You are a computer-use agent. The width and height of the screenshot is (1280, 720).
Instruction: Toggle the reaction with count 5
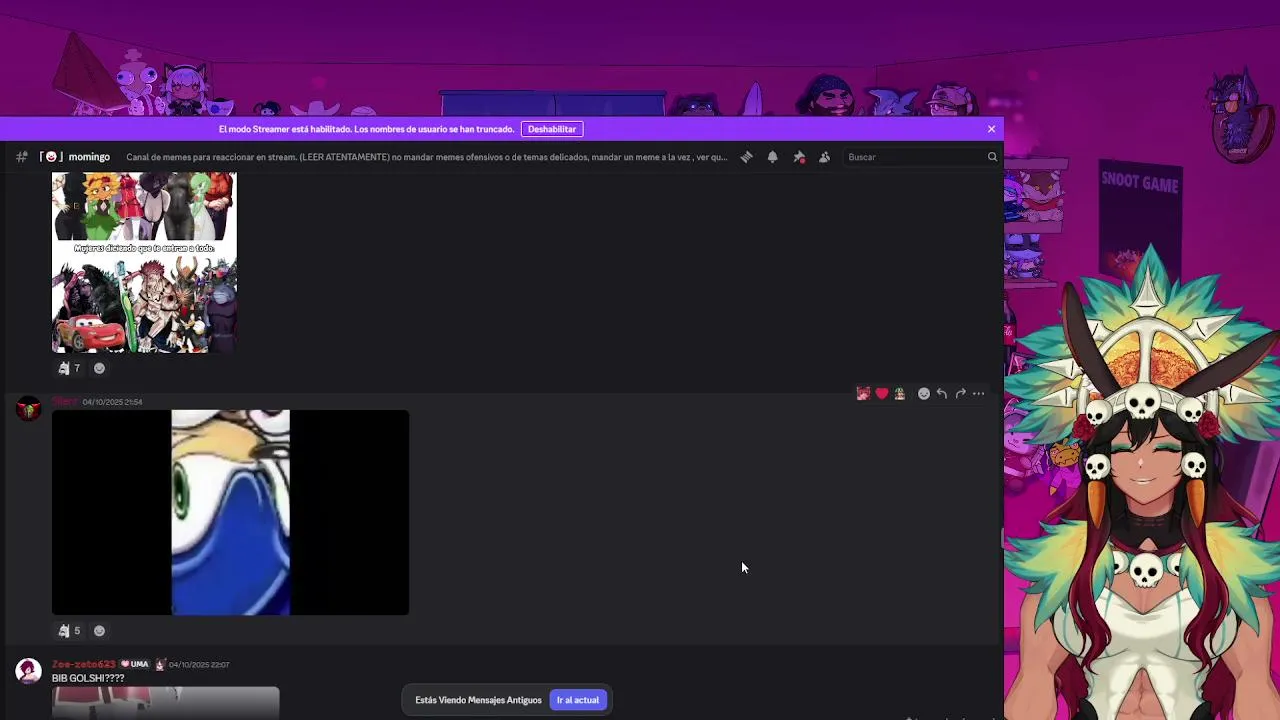[x=69, y=631]
